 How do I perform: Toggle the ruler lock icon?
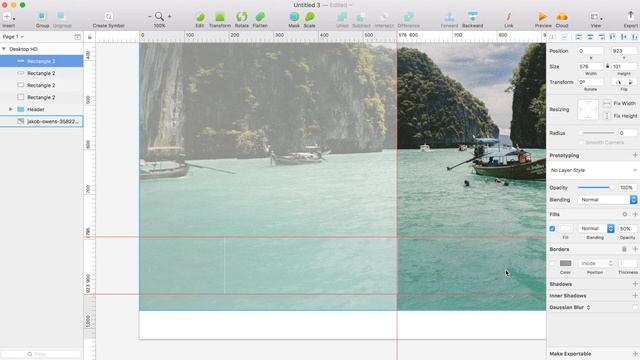90,37
